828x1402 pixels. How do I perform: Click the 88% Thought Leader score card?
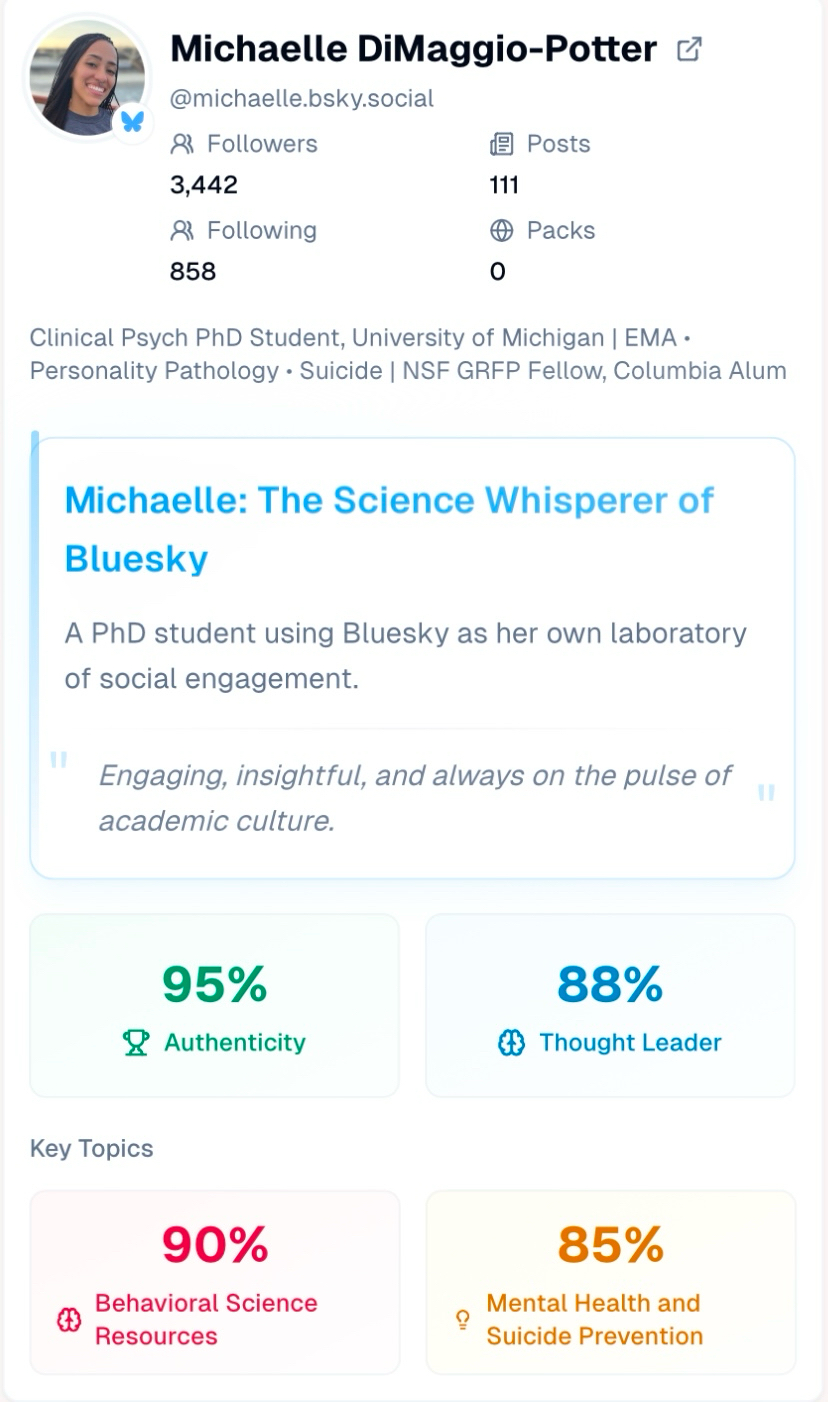(x=610, y=1005)
